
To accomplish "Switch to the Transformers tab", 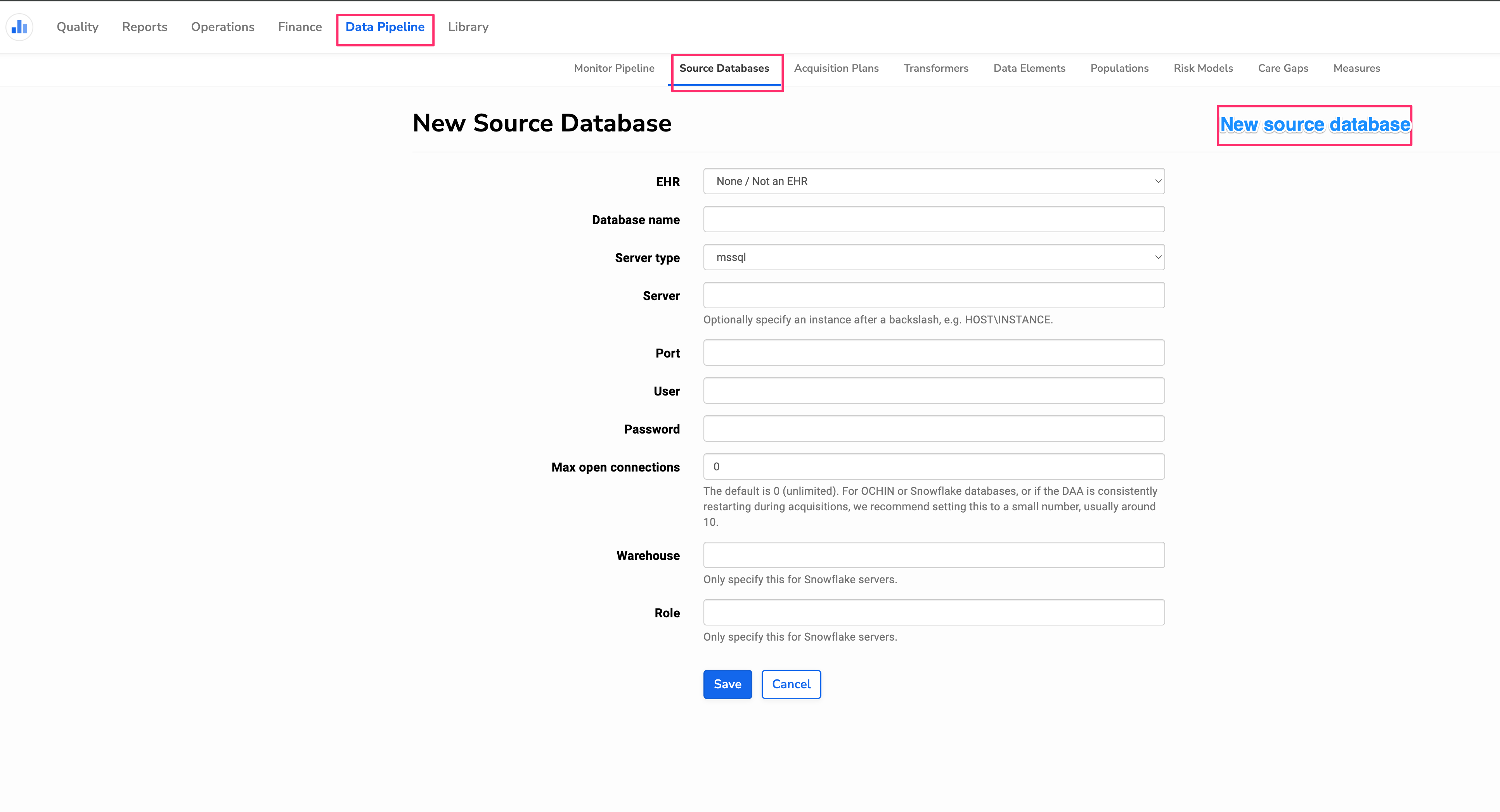I will click(x=936, y=68).
